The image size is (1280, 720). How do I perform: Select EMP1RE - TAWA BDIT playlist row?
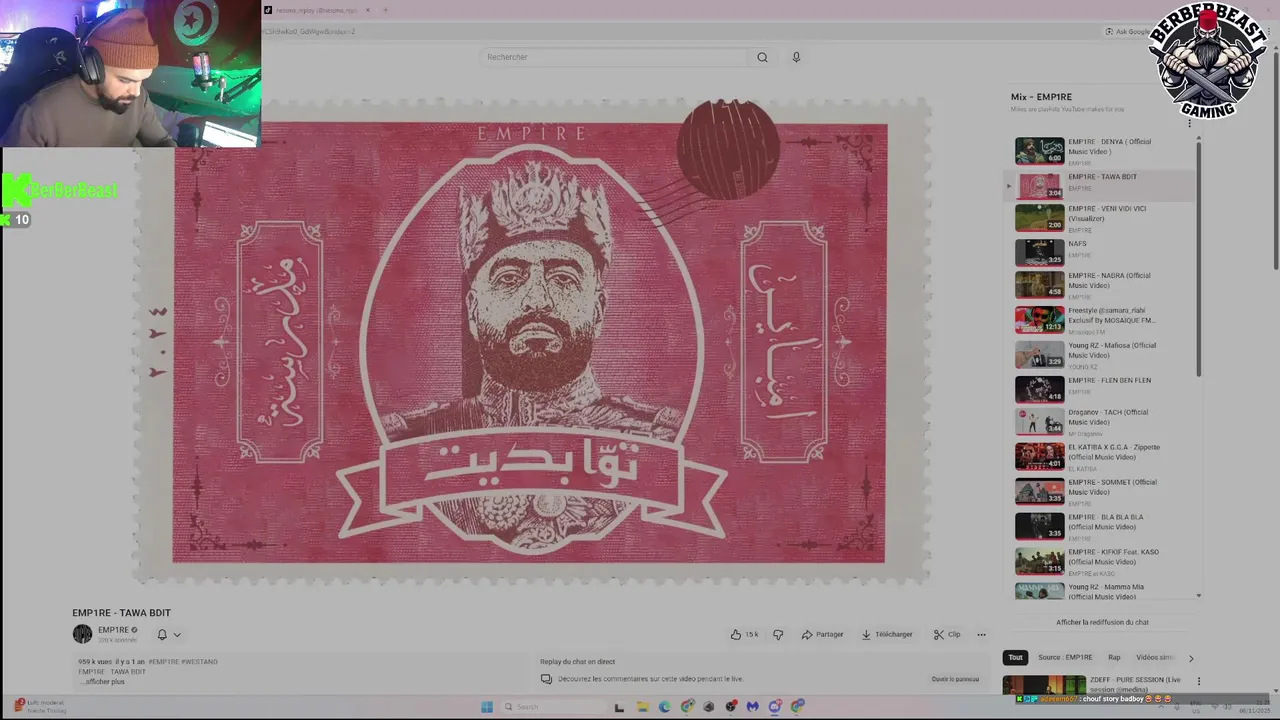pyautogui.click(x=1099, y=185)
